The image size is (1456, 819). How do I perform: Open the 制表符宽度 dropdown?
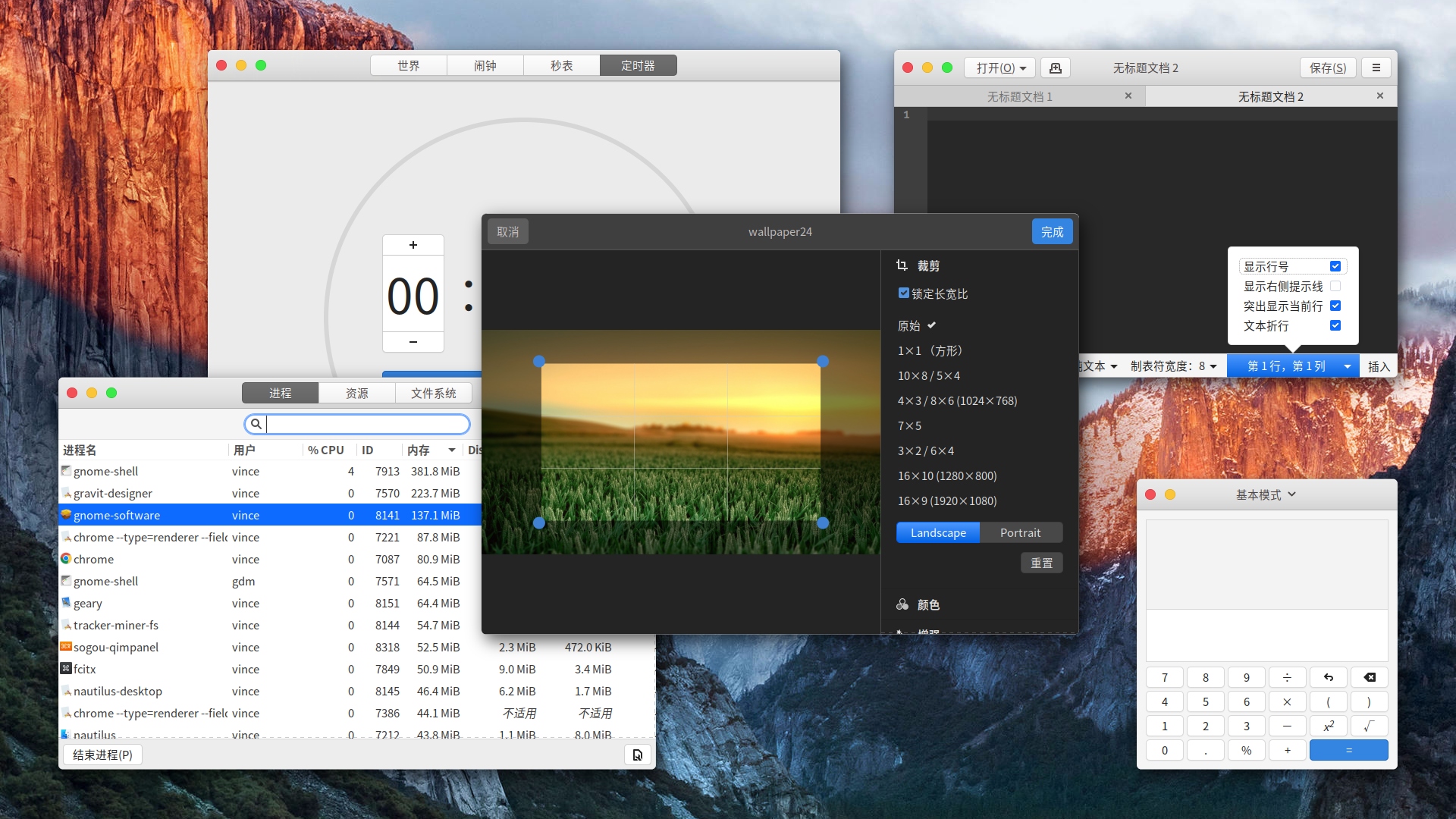(x=1173, y=366)
